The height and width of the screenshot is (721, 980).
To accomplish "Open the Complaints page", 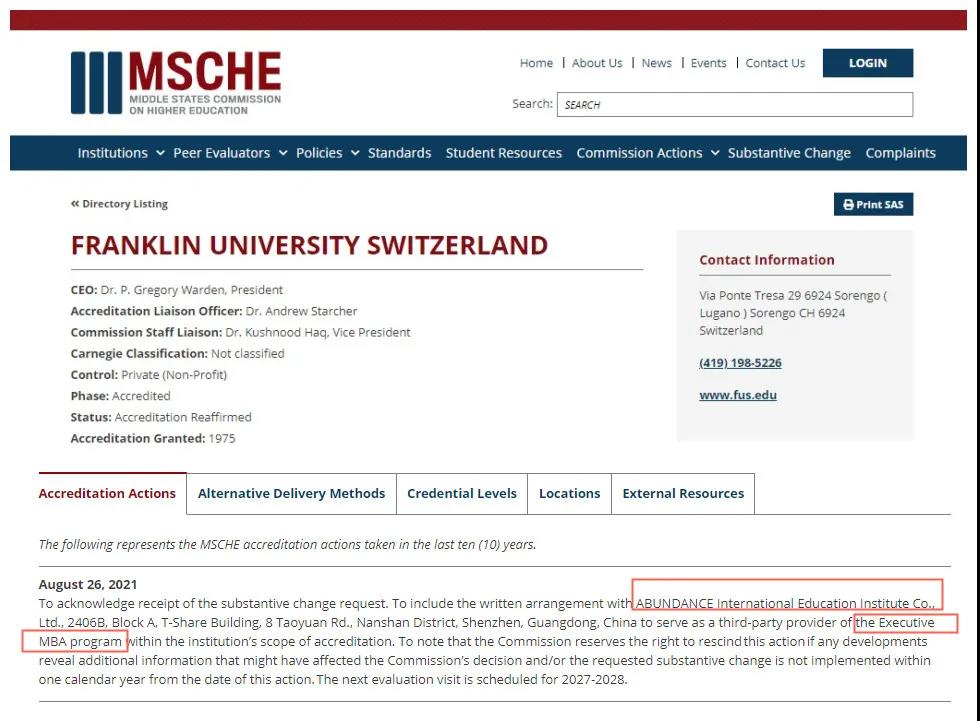I will (900, 153).
